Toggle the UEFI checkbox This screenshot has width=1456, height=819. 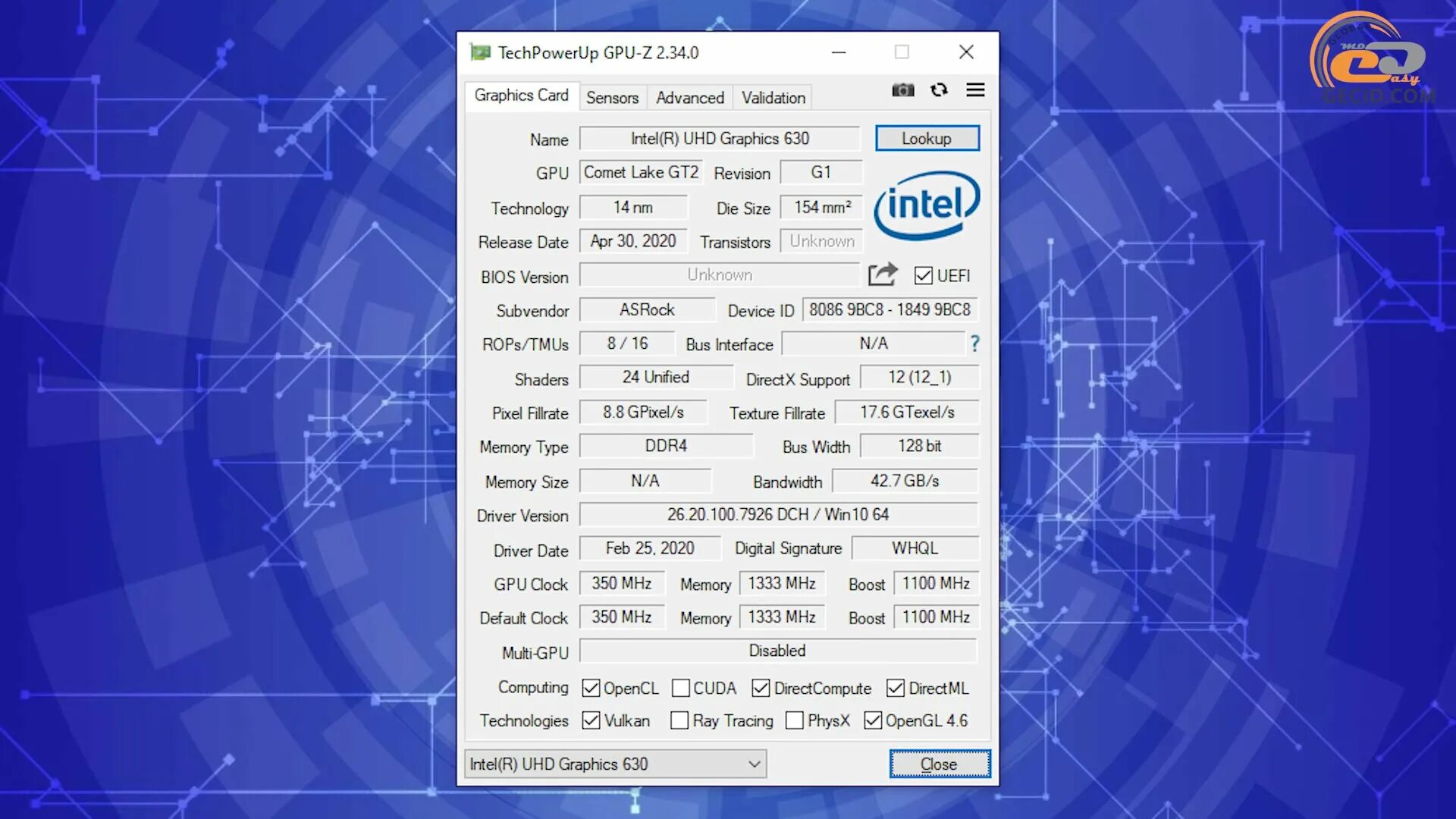coord(923,276)
